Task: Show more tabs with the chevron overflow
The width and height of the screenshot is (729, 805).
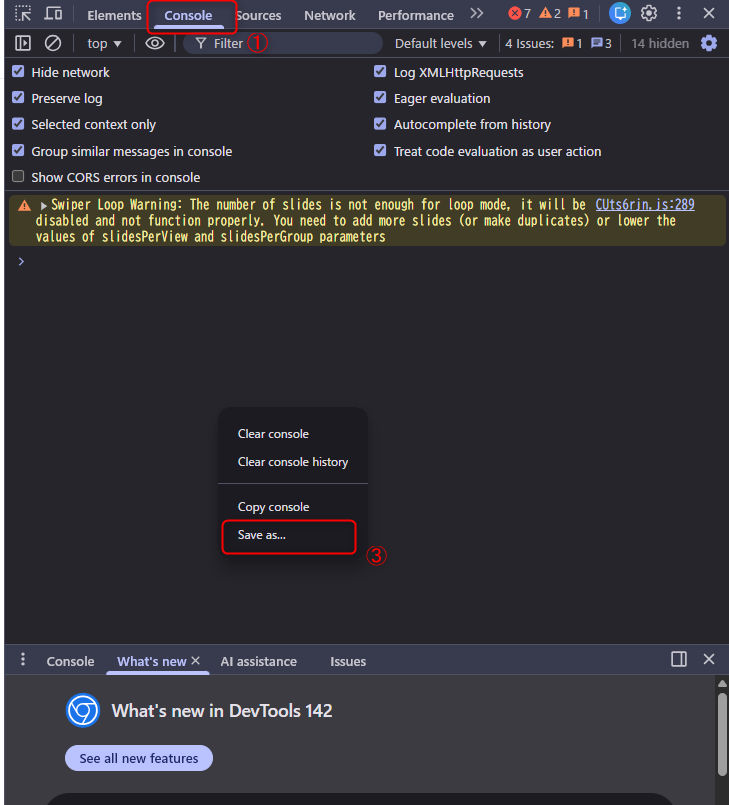Action: pos(477,14)
